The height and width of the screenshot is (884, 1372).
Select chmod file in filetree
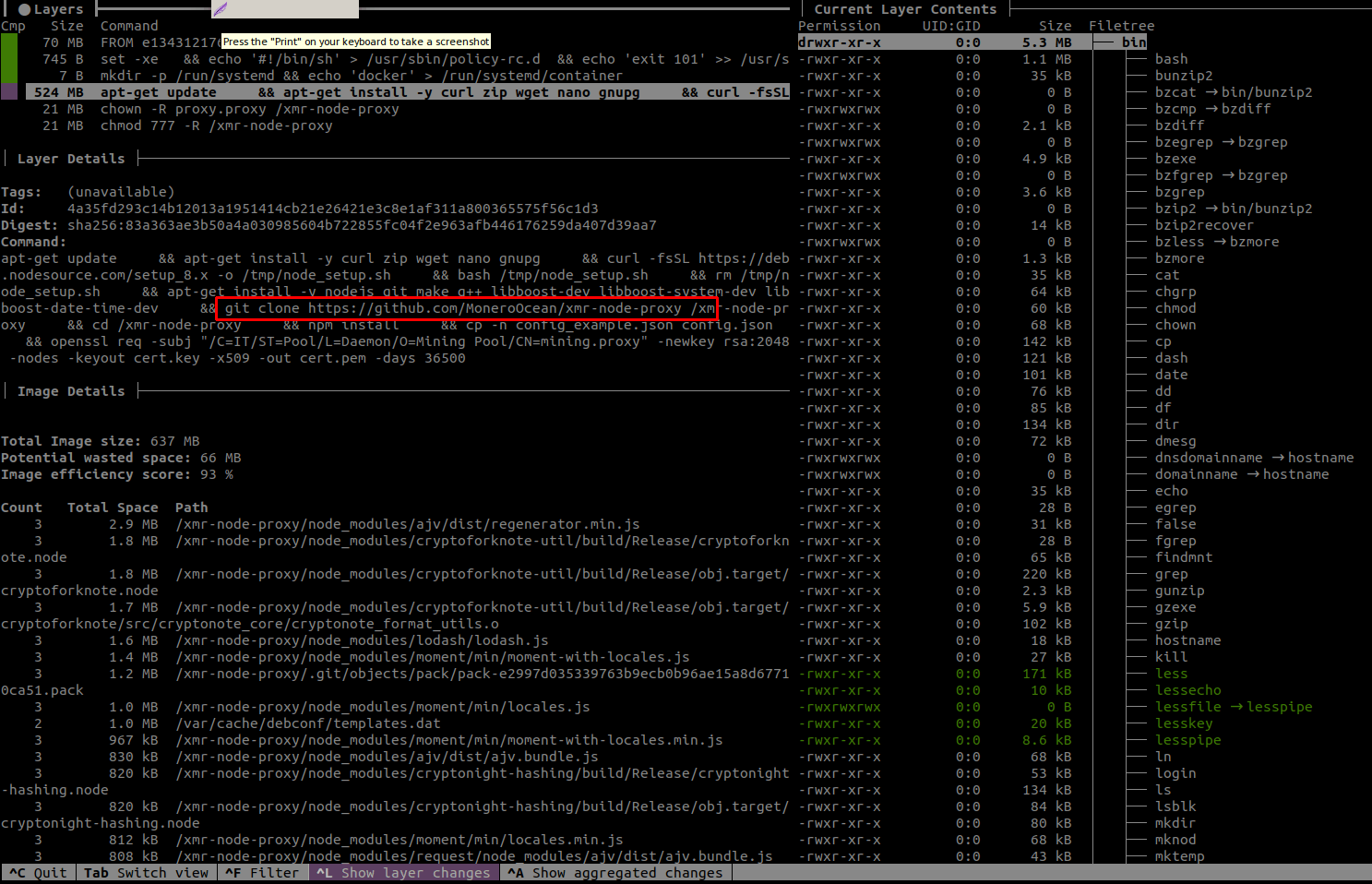point(1175,308)
